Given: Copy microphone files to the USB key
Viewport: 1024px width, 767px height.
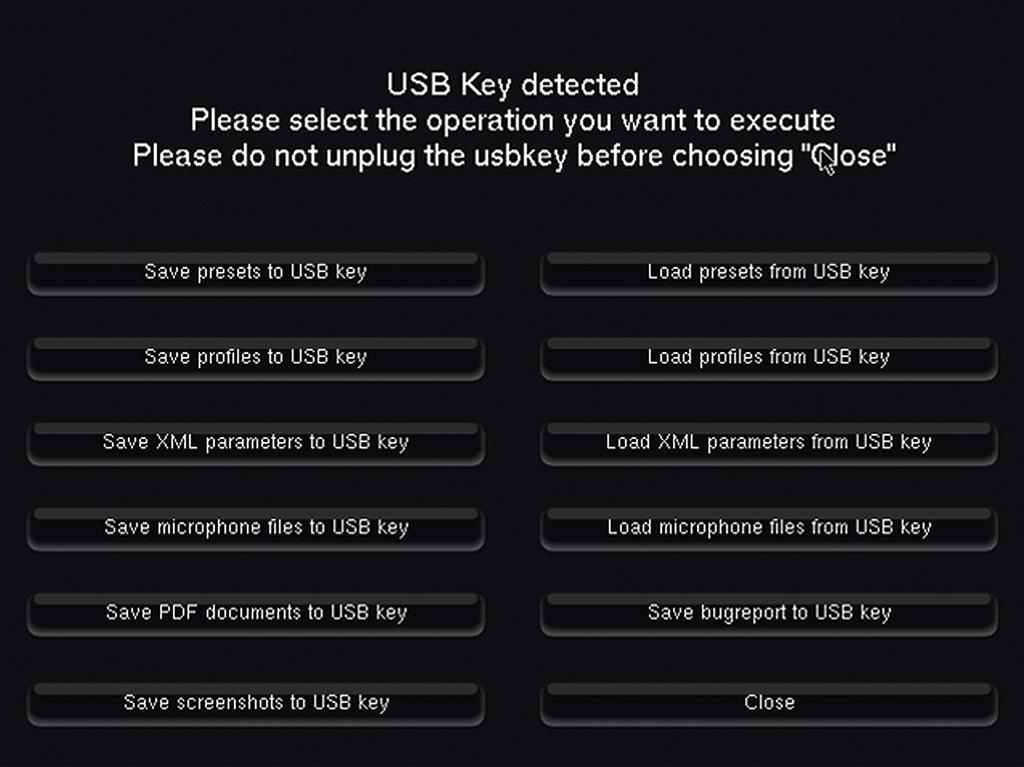Looking at the screenshot, I should pos(256,528).
